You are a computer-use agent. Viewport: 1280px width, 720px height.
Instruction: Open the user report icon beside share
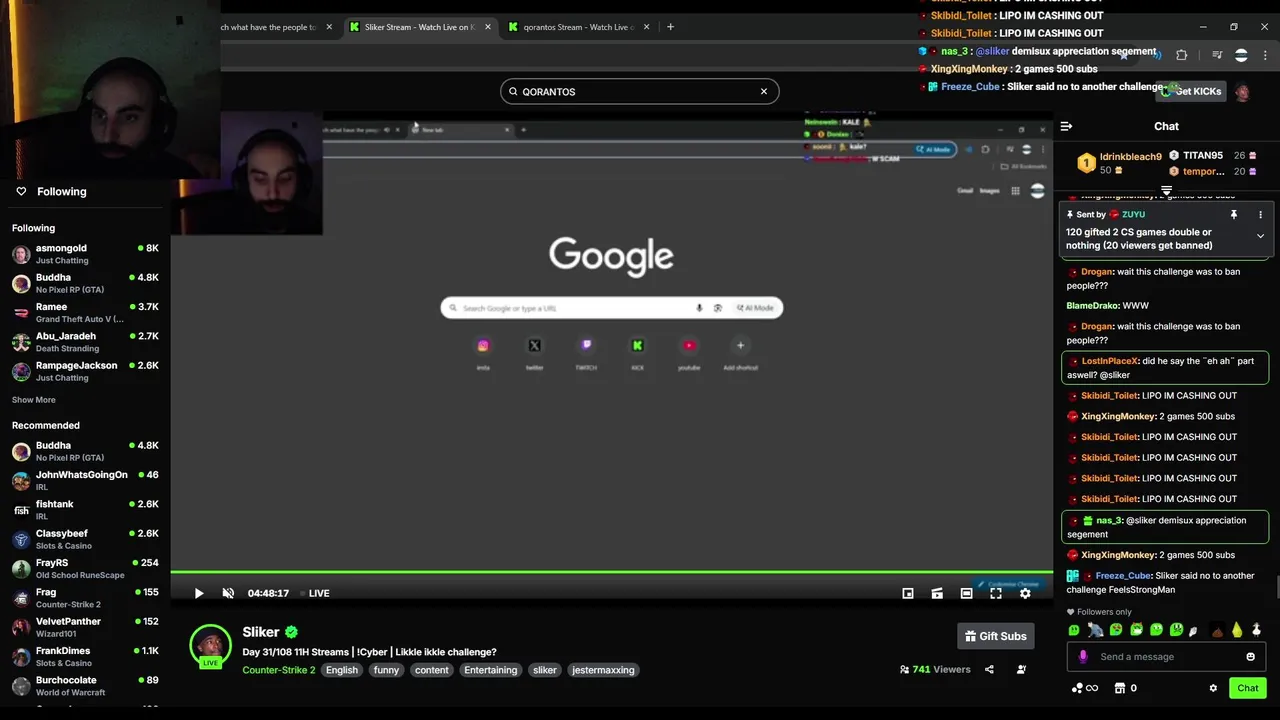point(1021,670)
